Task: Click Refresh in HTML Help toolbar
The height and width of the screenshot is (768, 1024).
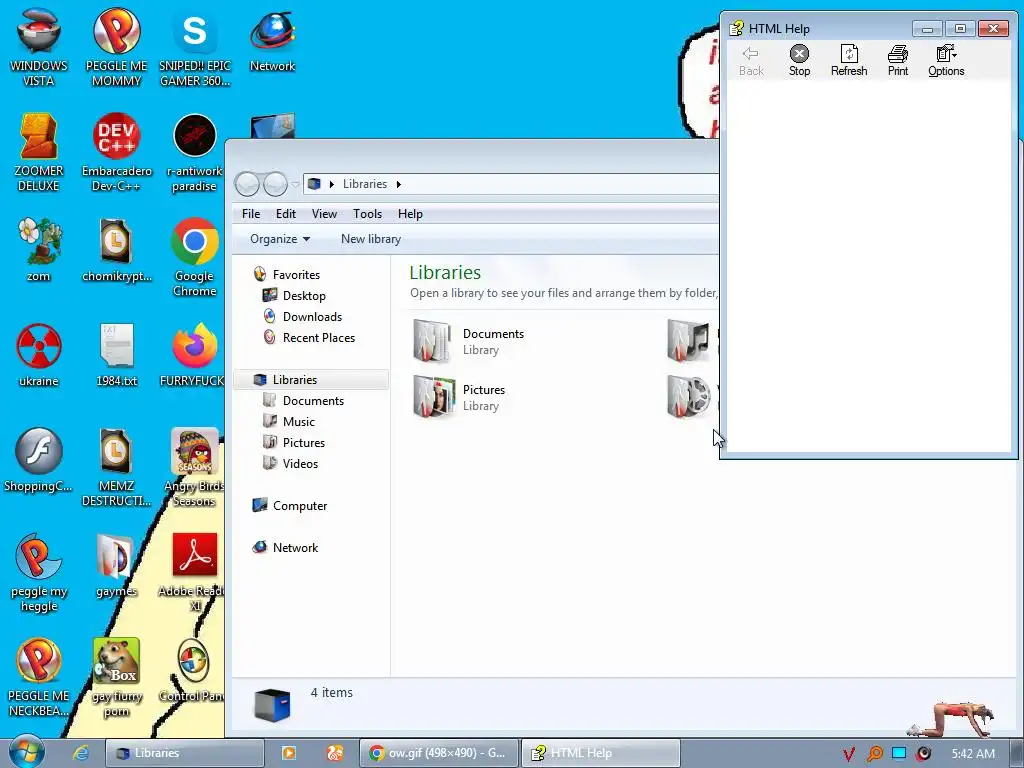Action: pyautogui.click(x=849, y=61)
